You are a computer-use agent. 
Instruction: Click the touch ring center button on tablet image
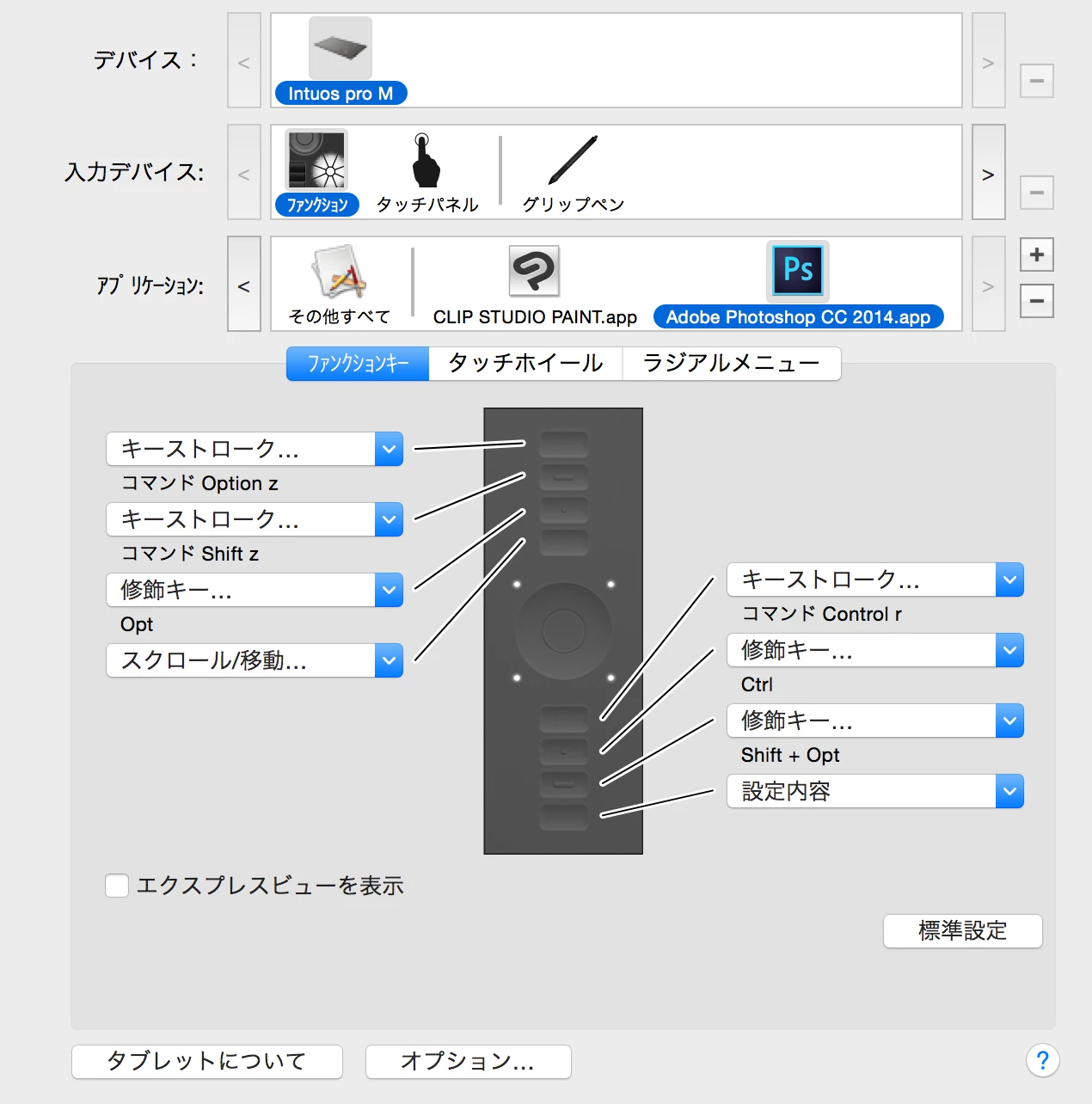point(564,631)
